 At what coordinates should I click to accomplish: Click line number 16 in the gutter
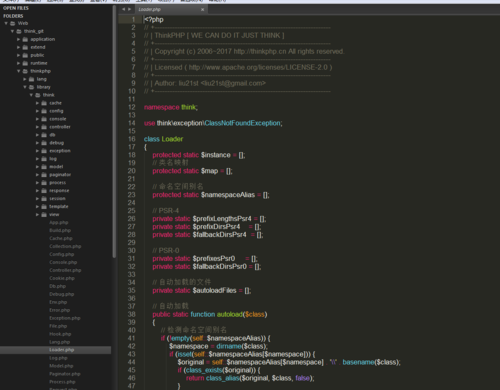(132, 139)
